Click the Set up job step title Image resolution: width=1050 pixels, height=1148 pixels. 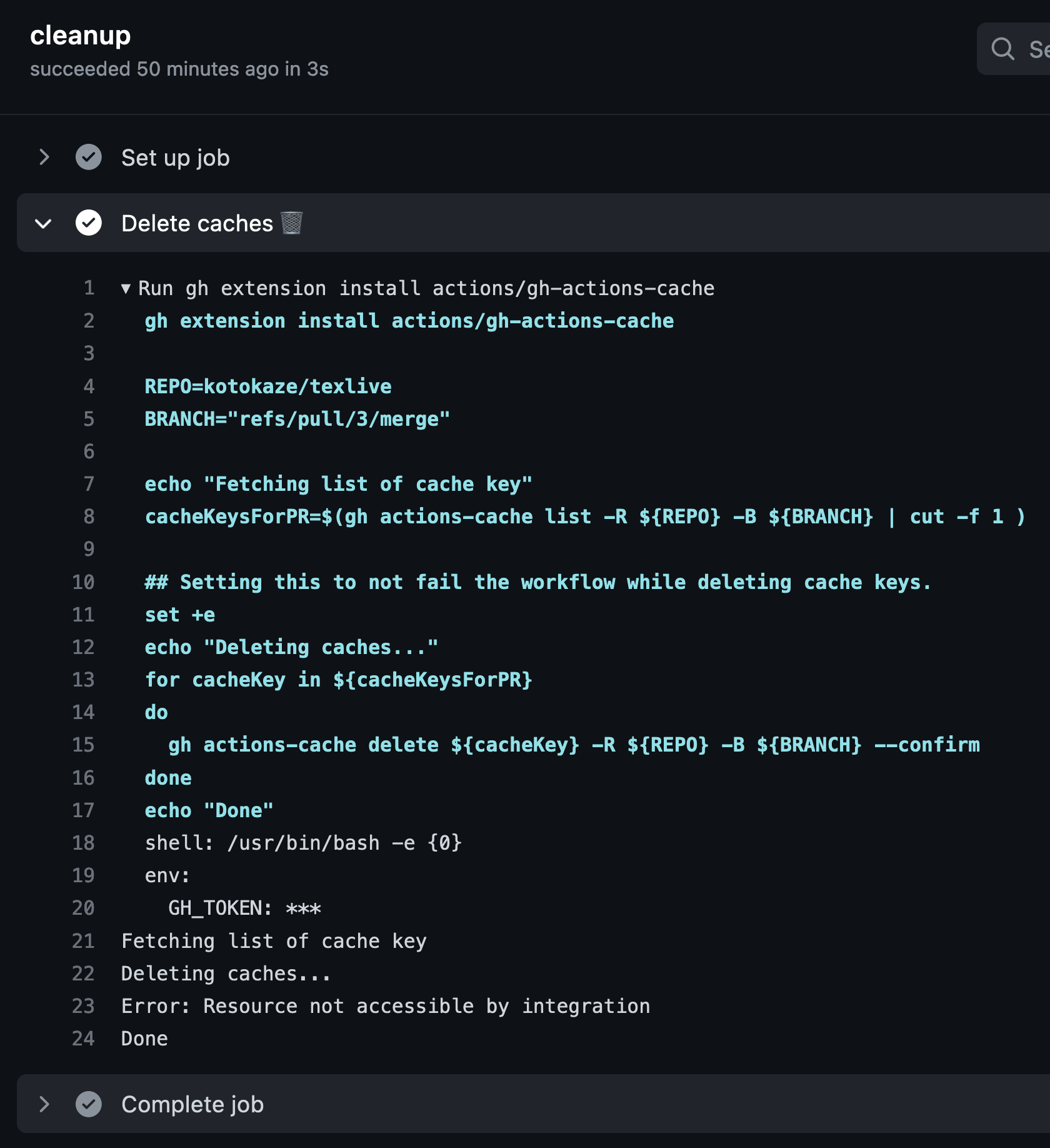[x=175, y=158]
